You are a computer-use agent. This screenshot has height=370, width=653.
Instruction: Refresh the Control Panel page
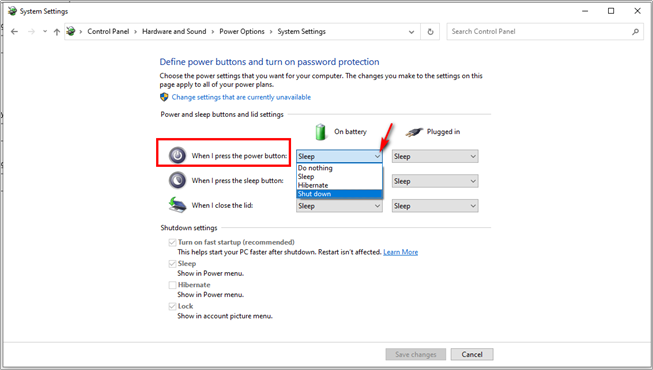(430, 32)
